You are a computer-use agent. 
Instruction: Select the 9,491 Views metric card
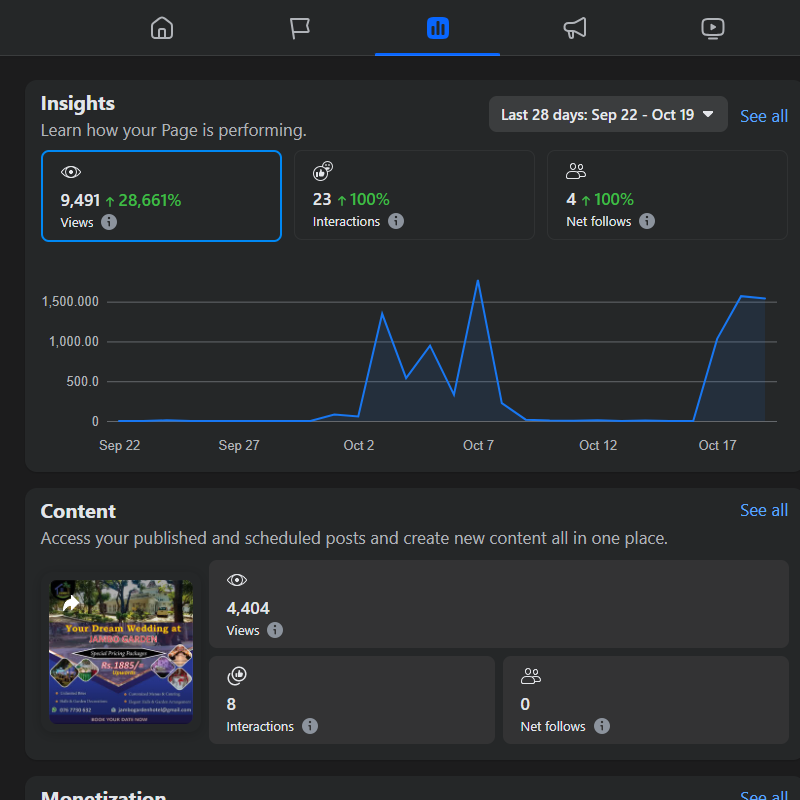[161, 196]
